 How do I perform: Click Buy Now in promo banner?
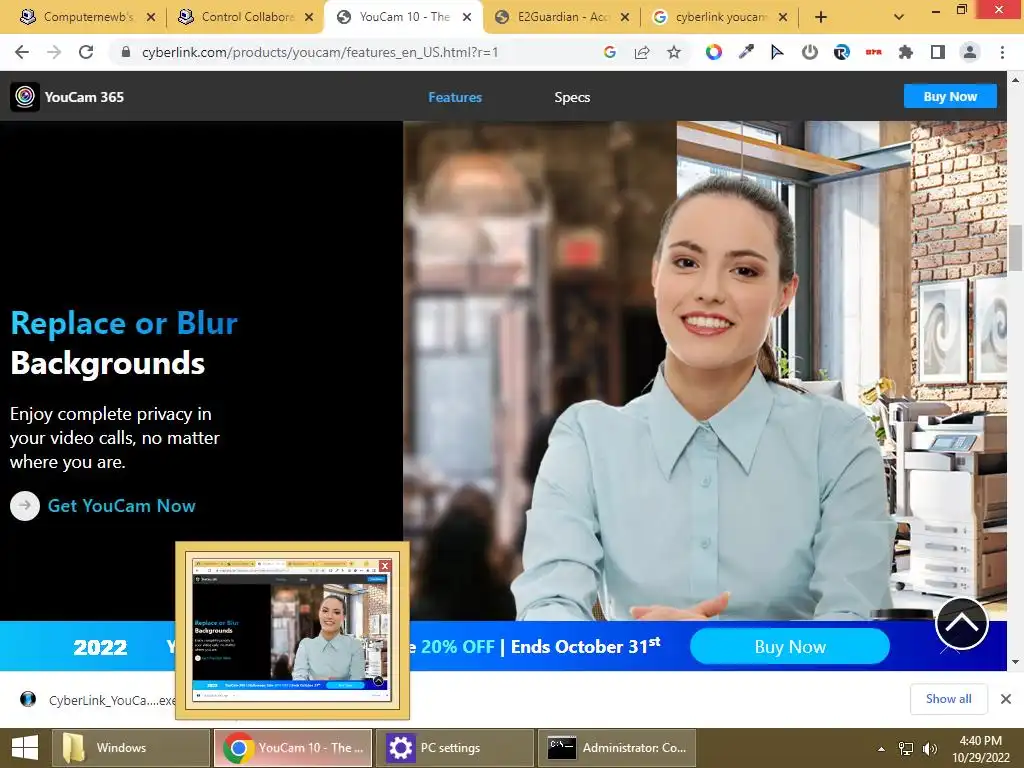click(x=790, y=647)
